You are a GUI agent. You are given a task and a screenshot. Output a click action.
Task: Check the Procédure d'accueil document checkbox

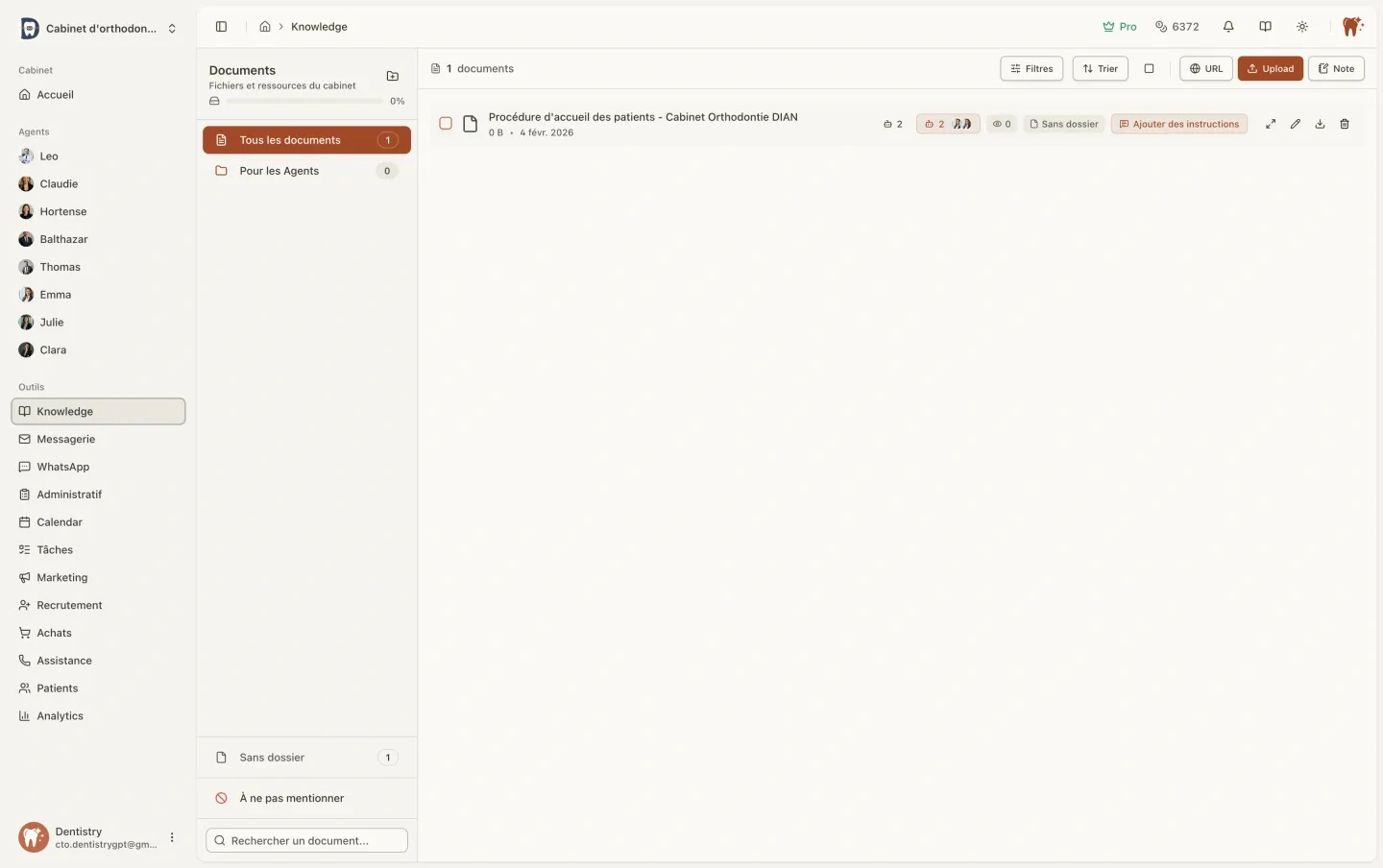coord(446,124)
